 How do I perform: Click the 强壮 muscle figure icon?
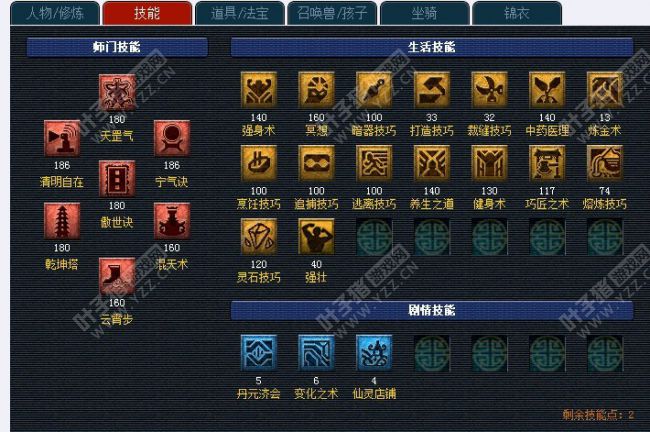pos(316,237)
